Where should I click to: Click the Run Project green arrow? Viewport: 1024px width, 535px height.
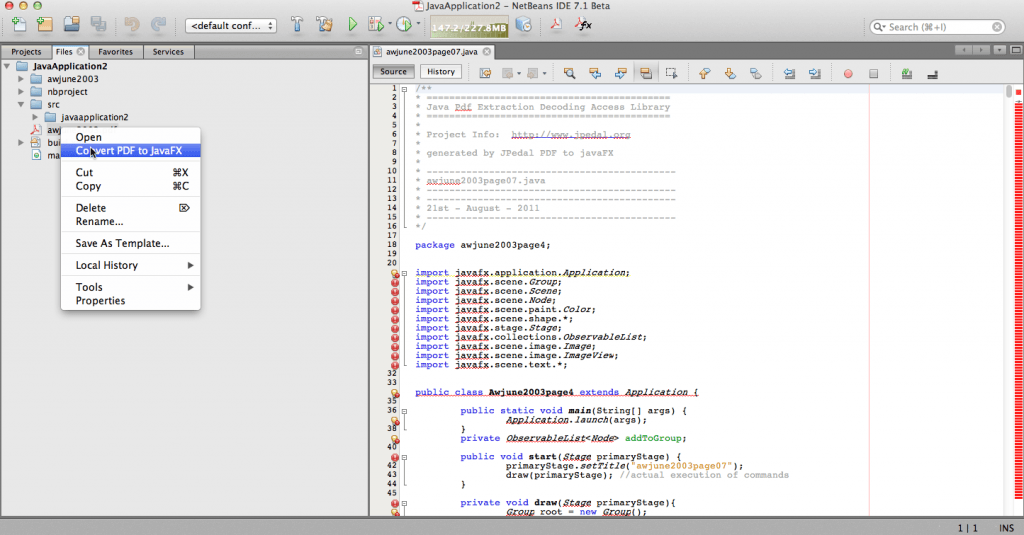tap(353, 24)
